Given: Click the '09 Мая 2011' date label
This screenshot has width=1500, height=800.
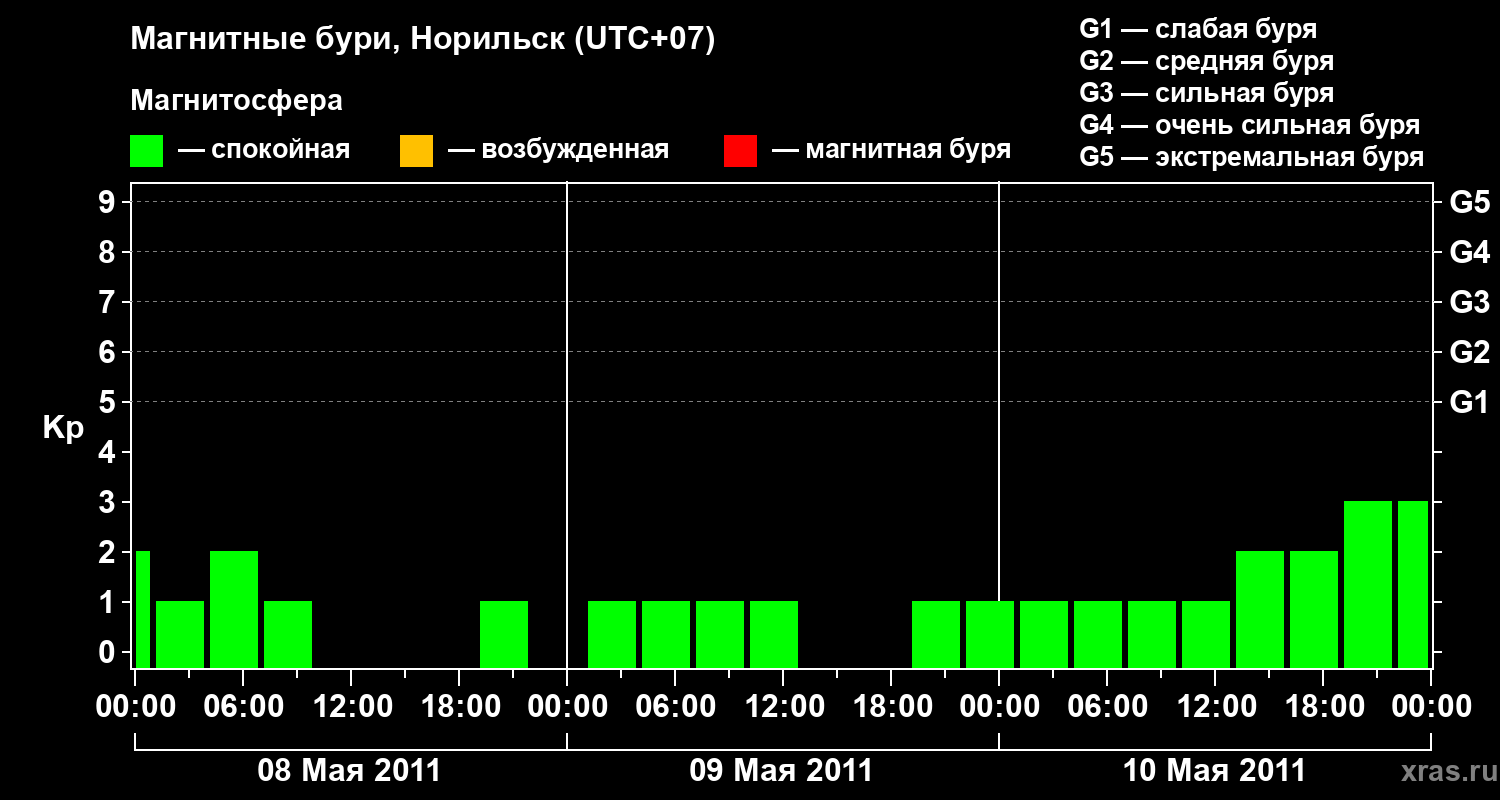Looking at the screenshot, I should pos(781,770).
